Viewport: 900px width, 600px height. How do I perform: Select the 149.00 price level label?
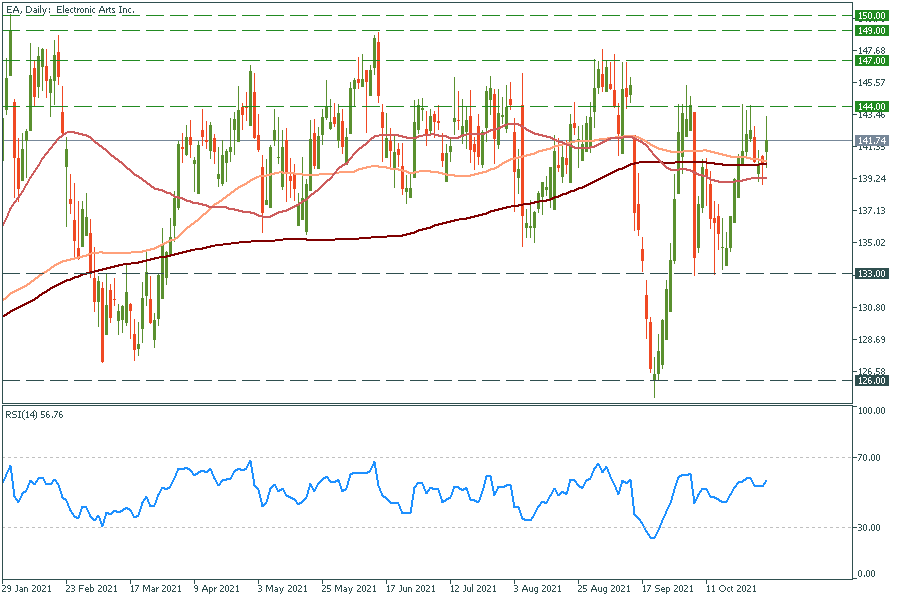[x=873, y=30]
